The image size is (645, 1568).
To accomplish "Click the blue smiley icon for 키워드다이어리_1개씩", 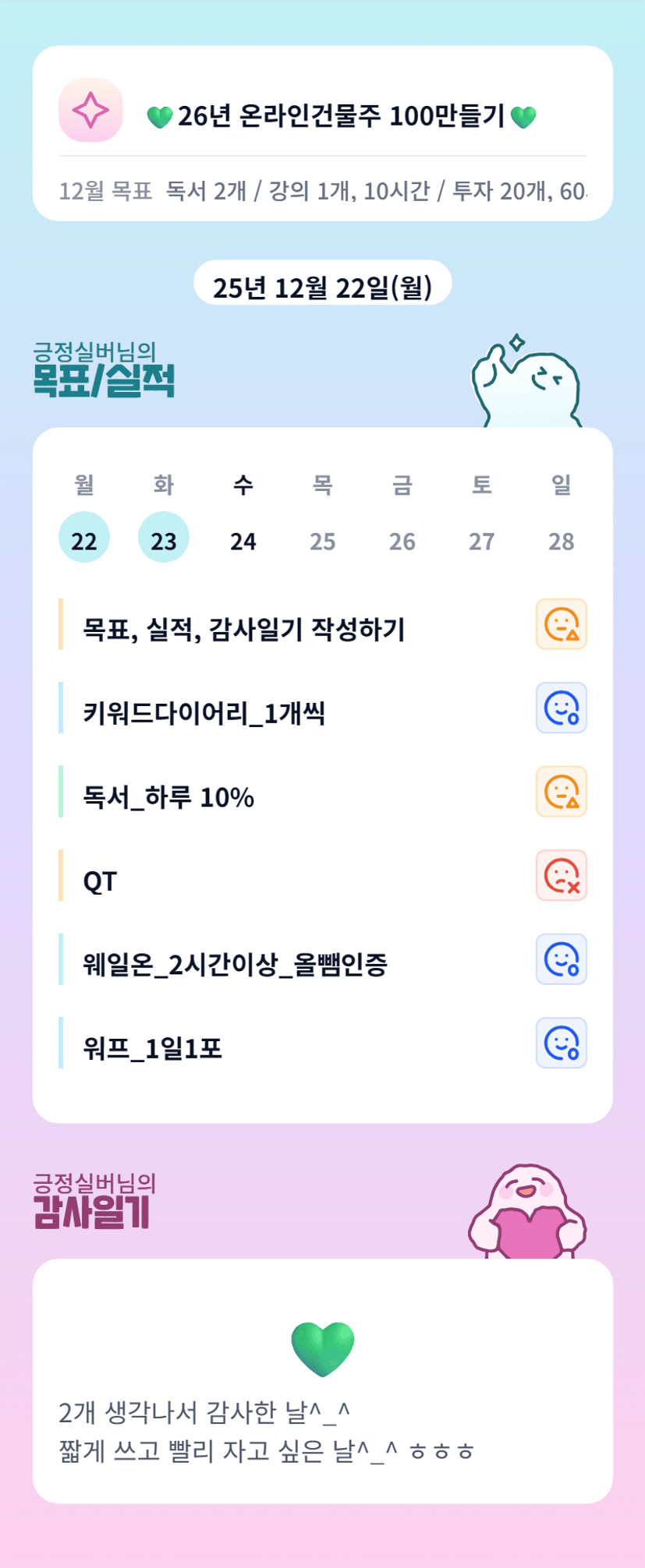I will click(561, 708).
